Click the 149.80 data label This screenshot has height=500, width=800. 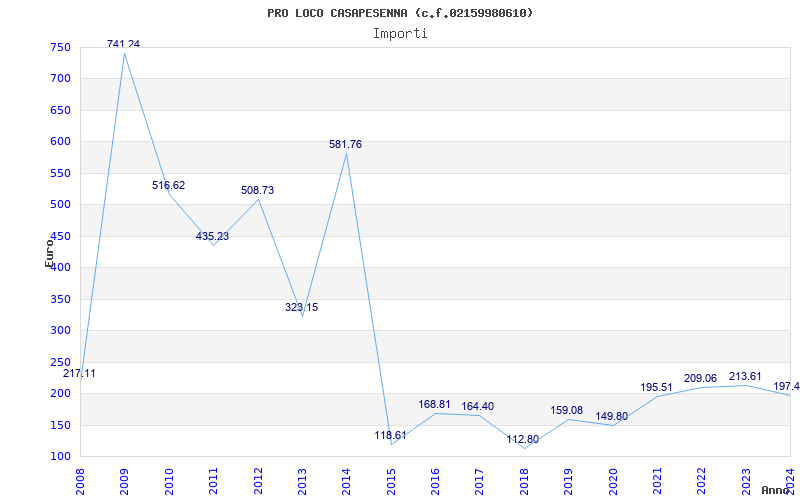coord(611,416)
